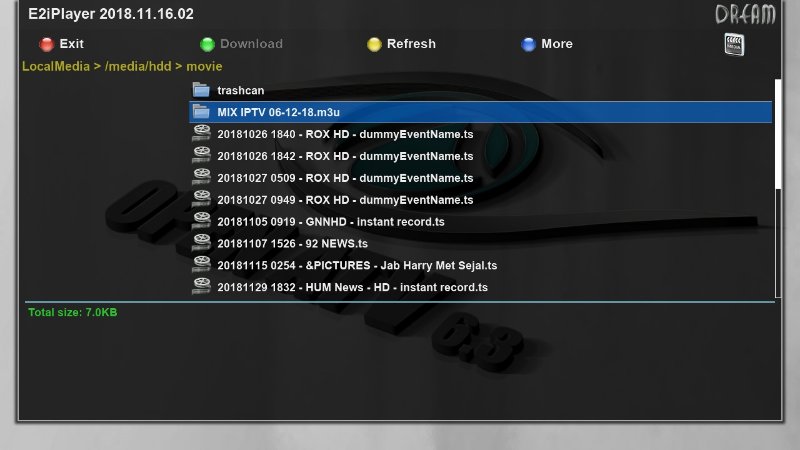Viewport: 800px width, 450px height.
Task: Select MIX IPTV 06-12-18.m3u entry
Action: [481, 112]
